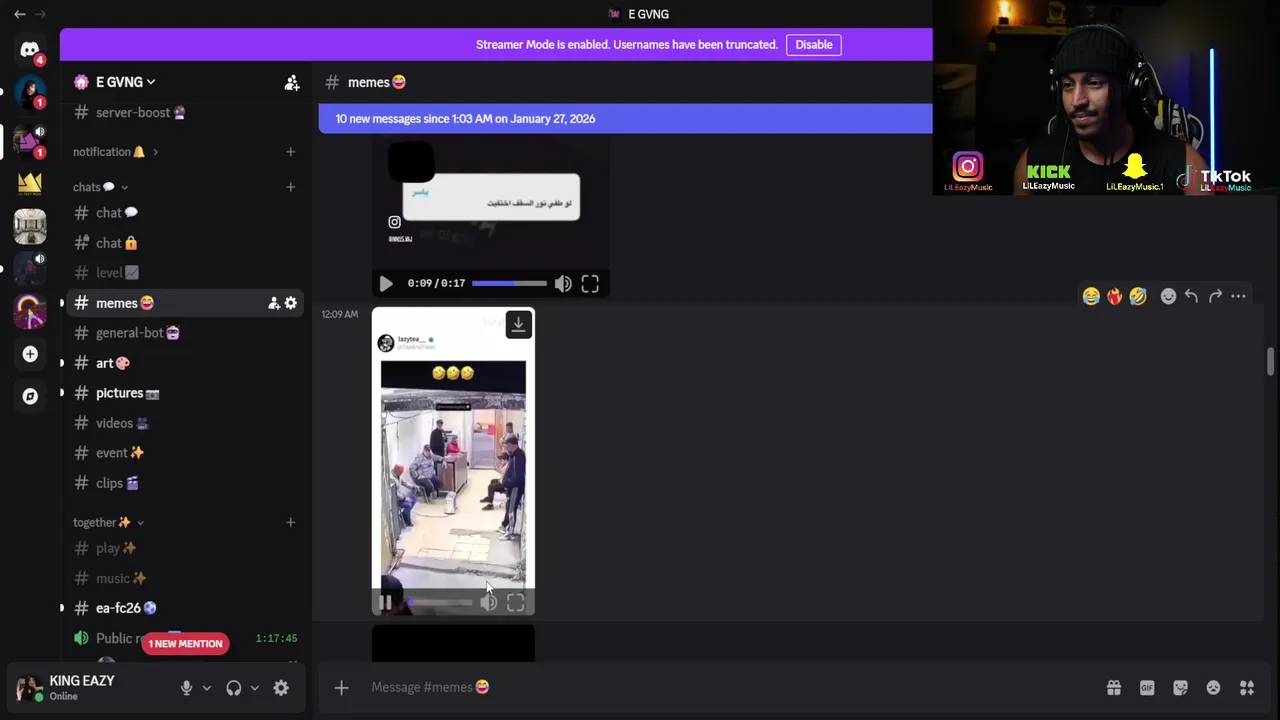Disable Streamer Mode button
Image resolution: width=1280 pixels, height=720 pixels.
[x=813, y=45]
